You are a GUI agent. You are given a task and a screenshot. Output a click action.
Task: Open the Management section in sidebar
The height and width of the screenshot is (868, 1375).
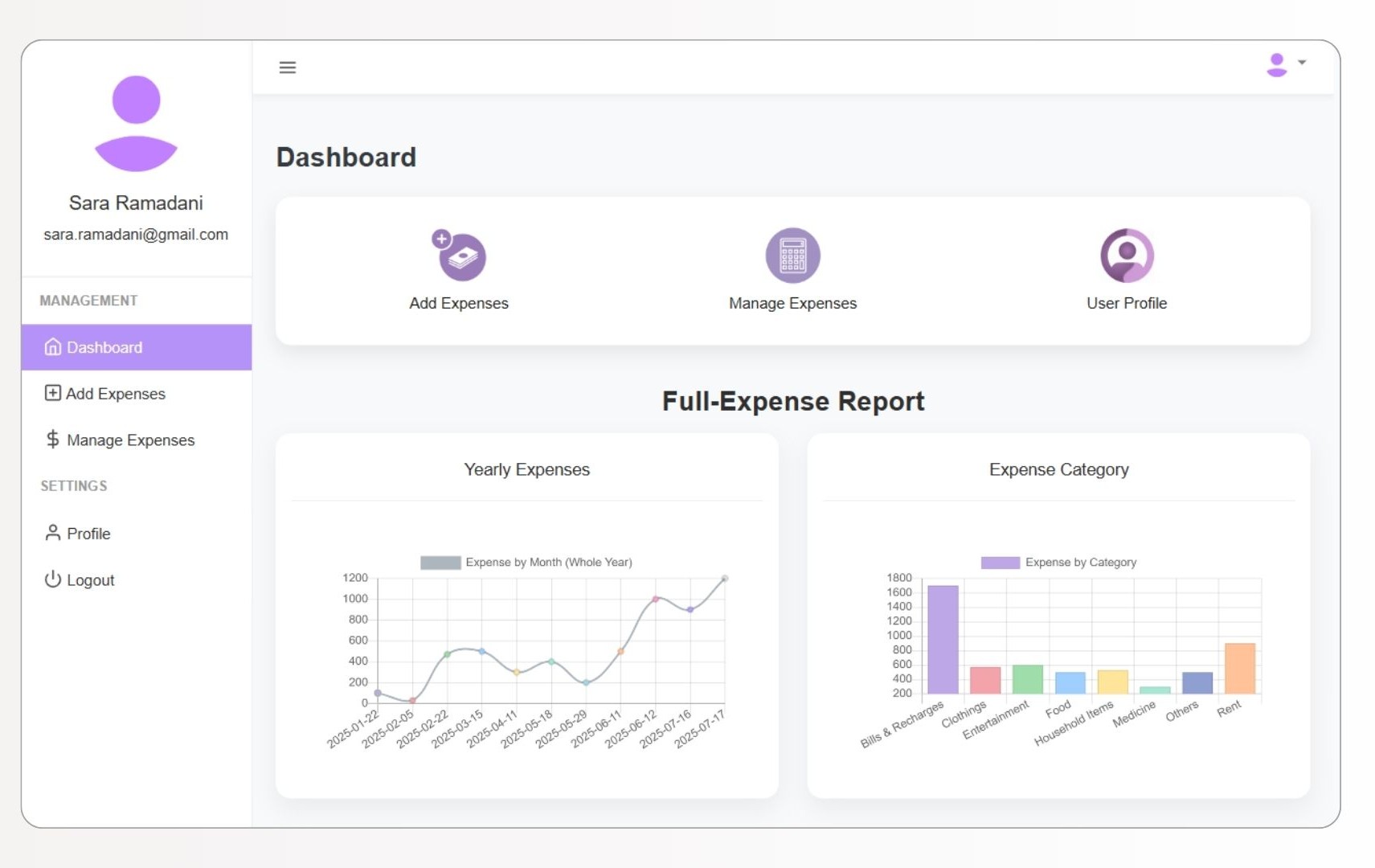click(x=88, y=300)
